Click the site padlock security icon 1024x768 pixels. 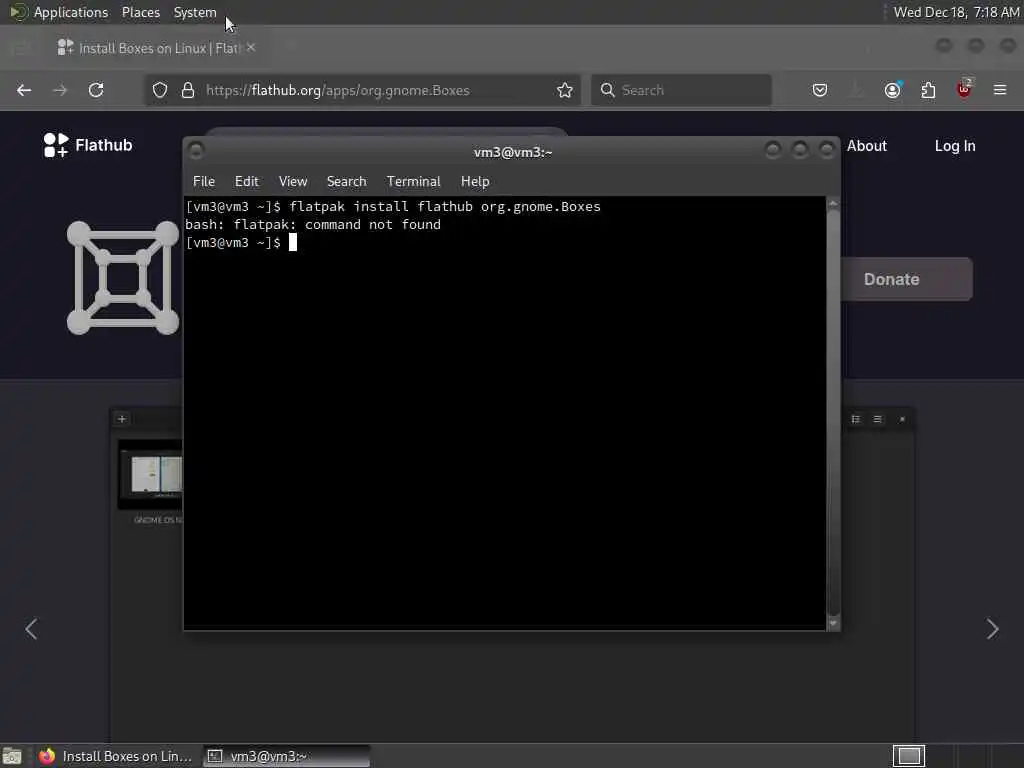(188, 90)
